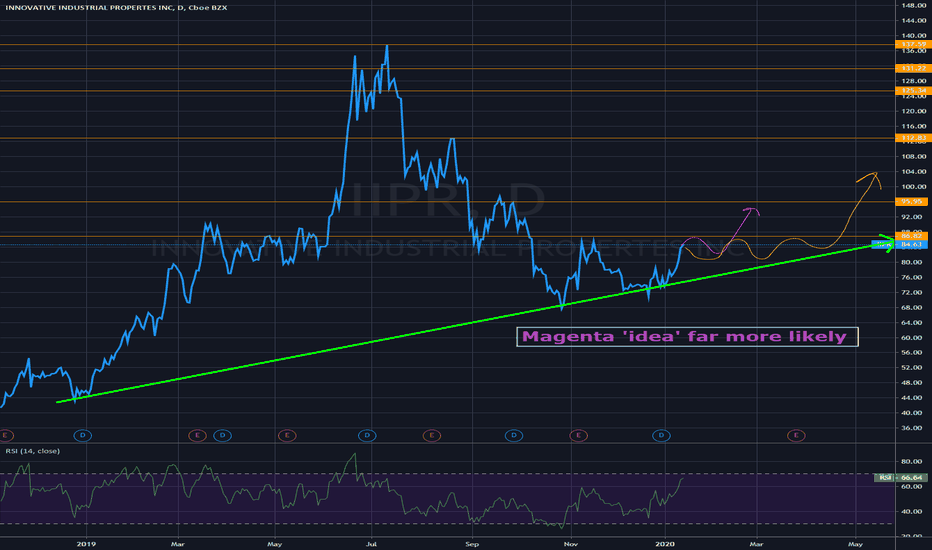Select the 112.83 orange price label
Viewport: 932px width, 550px height.
pos(912,138)
